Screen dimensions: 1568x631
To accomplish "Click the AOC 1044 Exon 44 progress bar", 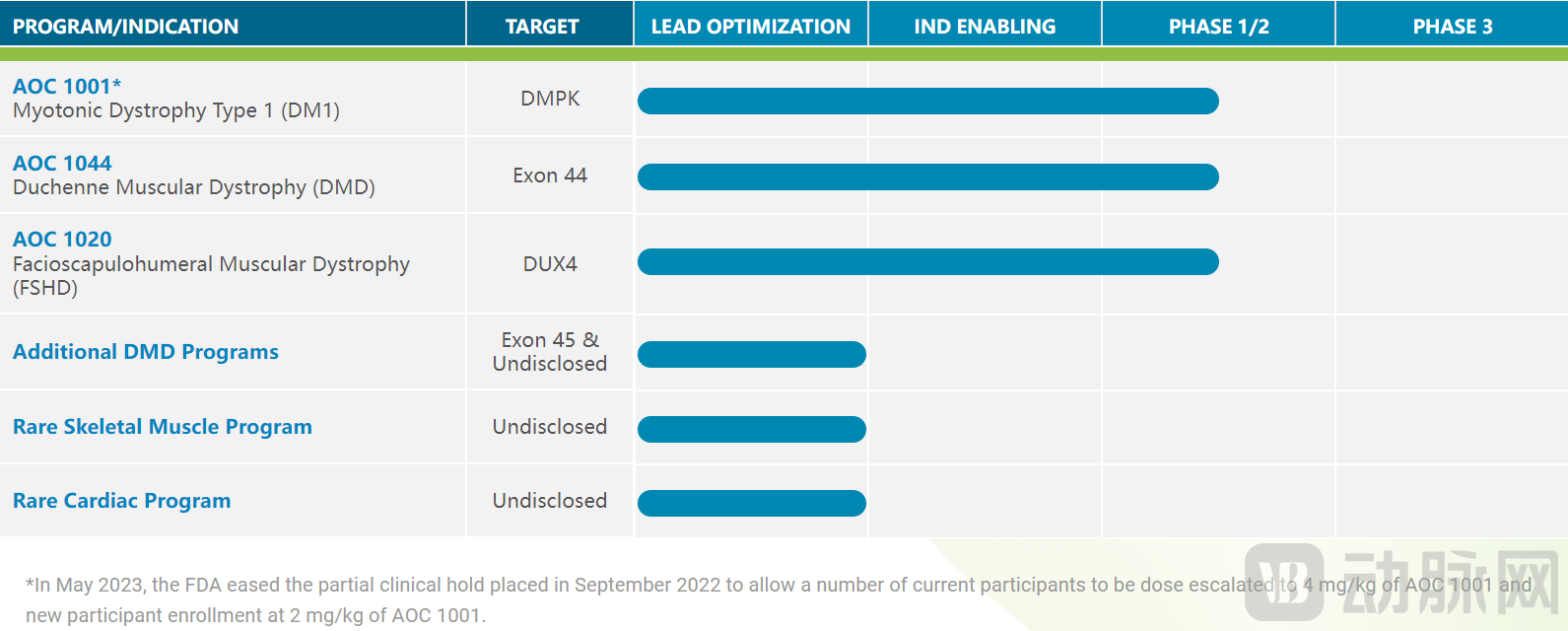I will point(927,177).
